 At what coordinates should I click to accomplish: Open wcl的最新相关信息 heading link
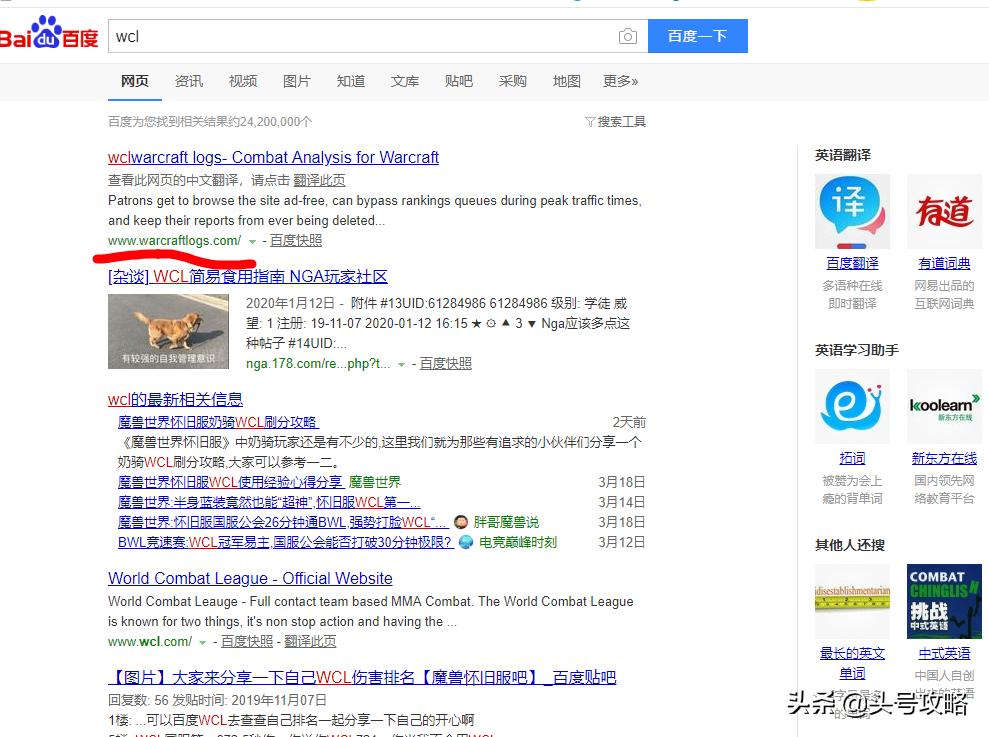pyautogui.click(x=175, y=399)
